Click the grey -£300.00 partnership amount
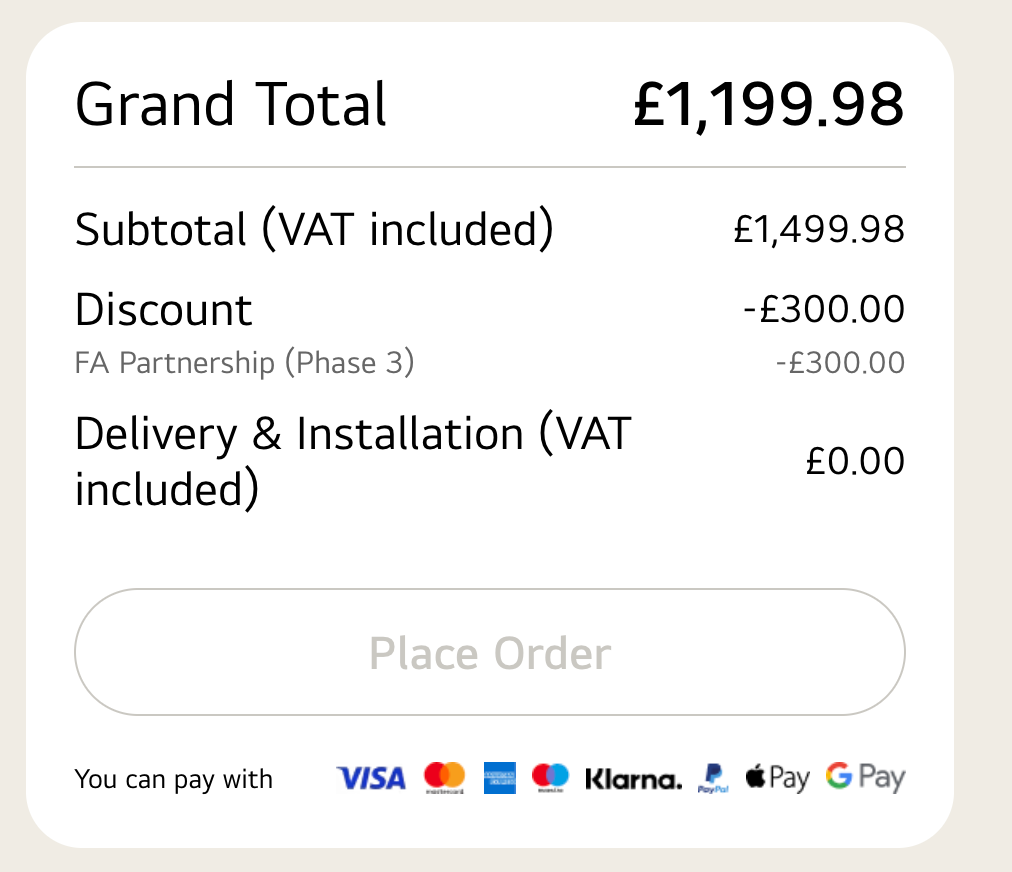The image size is (1012, 872). [x=840, y=362]
